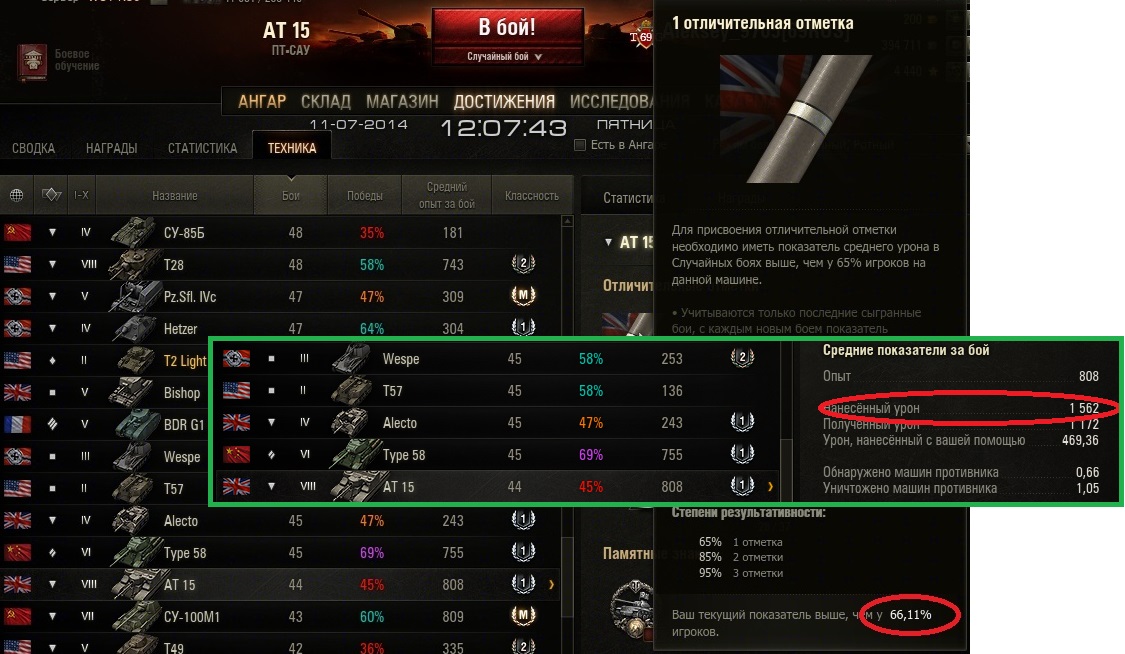Screen dimensions: 1125x654
Task: Click the Pz.Sfl. IVc master mastery badge
Action: pyautogui.click(x=523, y=295)
